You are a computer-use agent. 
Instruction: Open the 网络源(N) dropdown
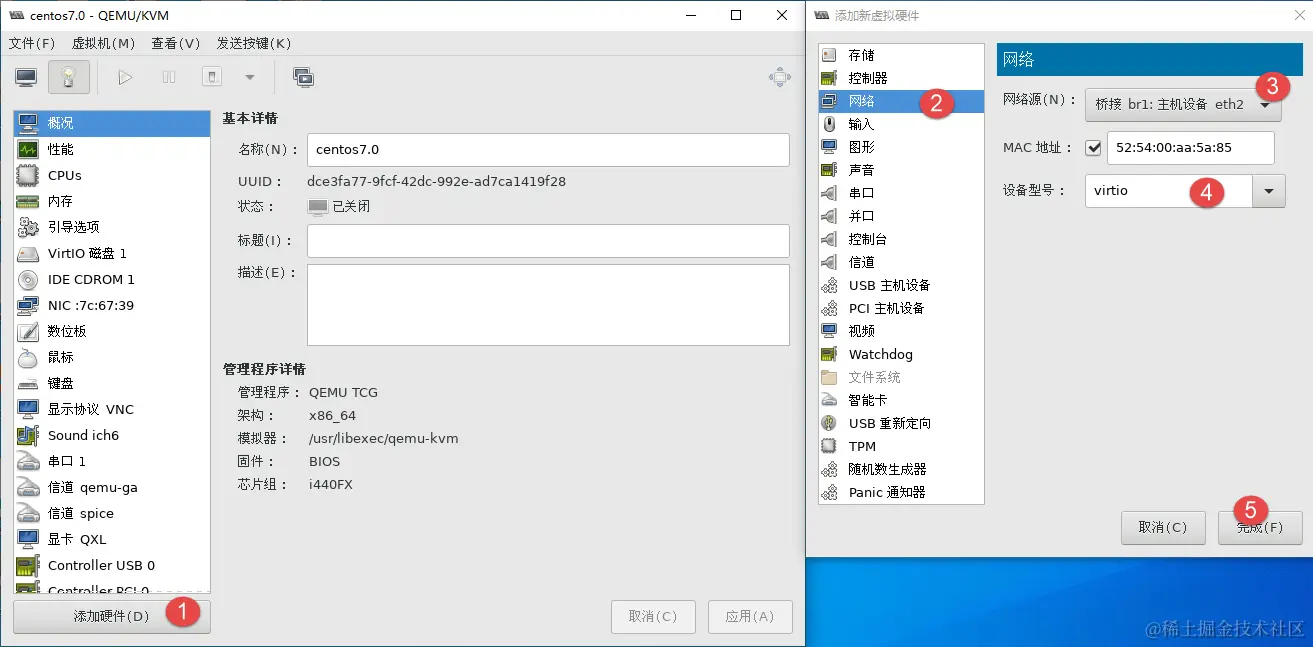[x=1183, y=103]
